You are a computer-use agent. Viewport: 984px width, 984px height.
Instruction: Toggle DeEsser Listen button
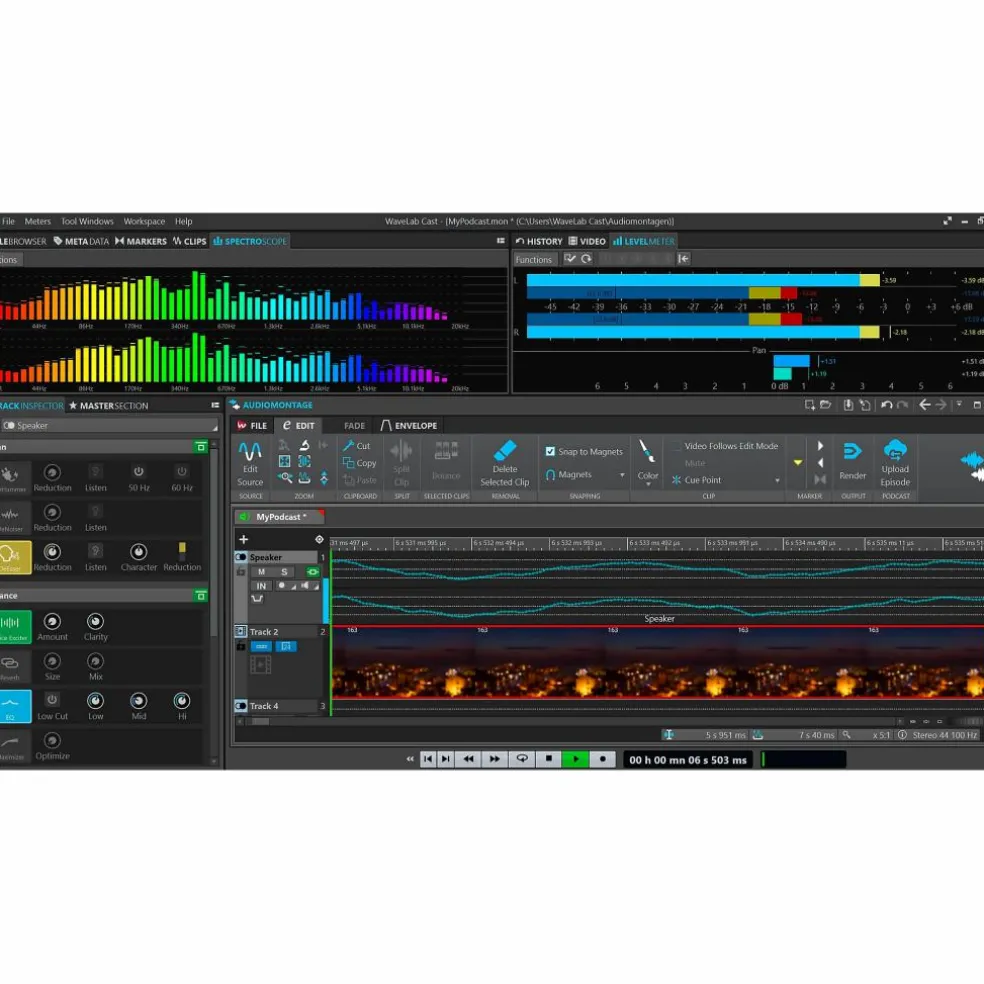(x=95, y=551)
